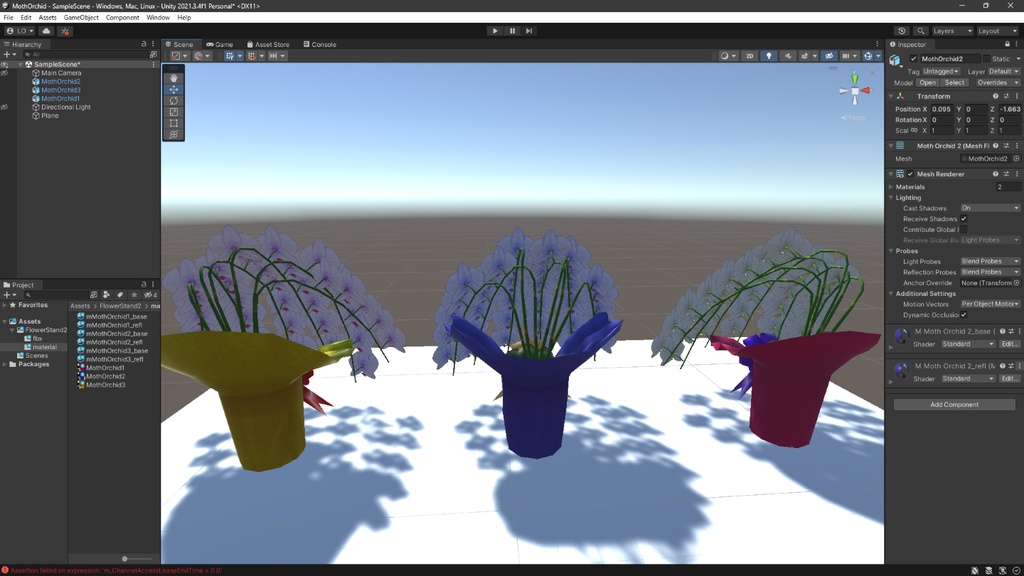This screenshot has width=1024, height=576.
Task: Edit Position Z field value
Action: (1010, 109)
